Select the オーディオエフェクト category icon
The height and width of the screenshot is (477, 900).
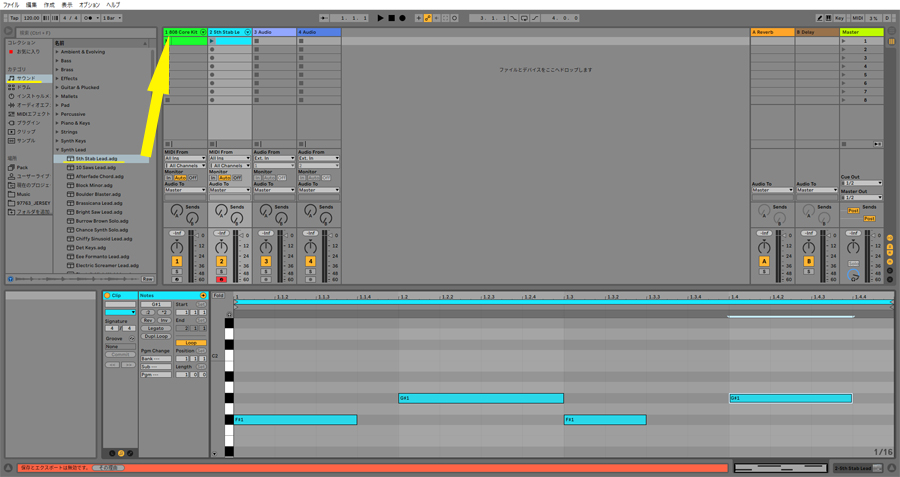coord(11,105)
